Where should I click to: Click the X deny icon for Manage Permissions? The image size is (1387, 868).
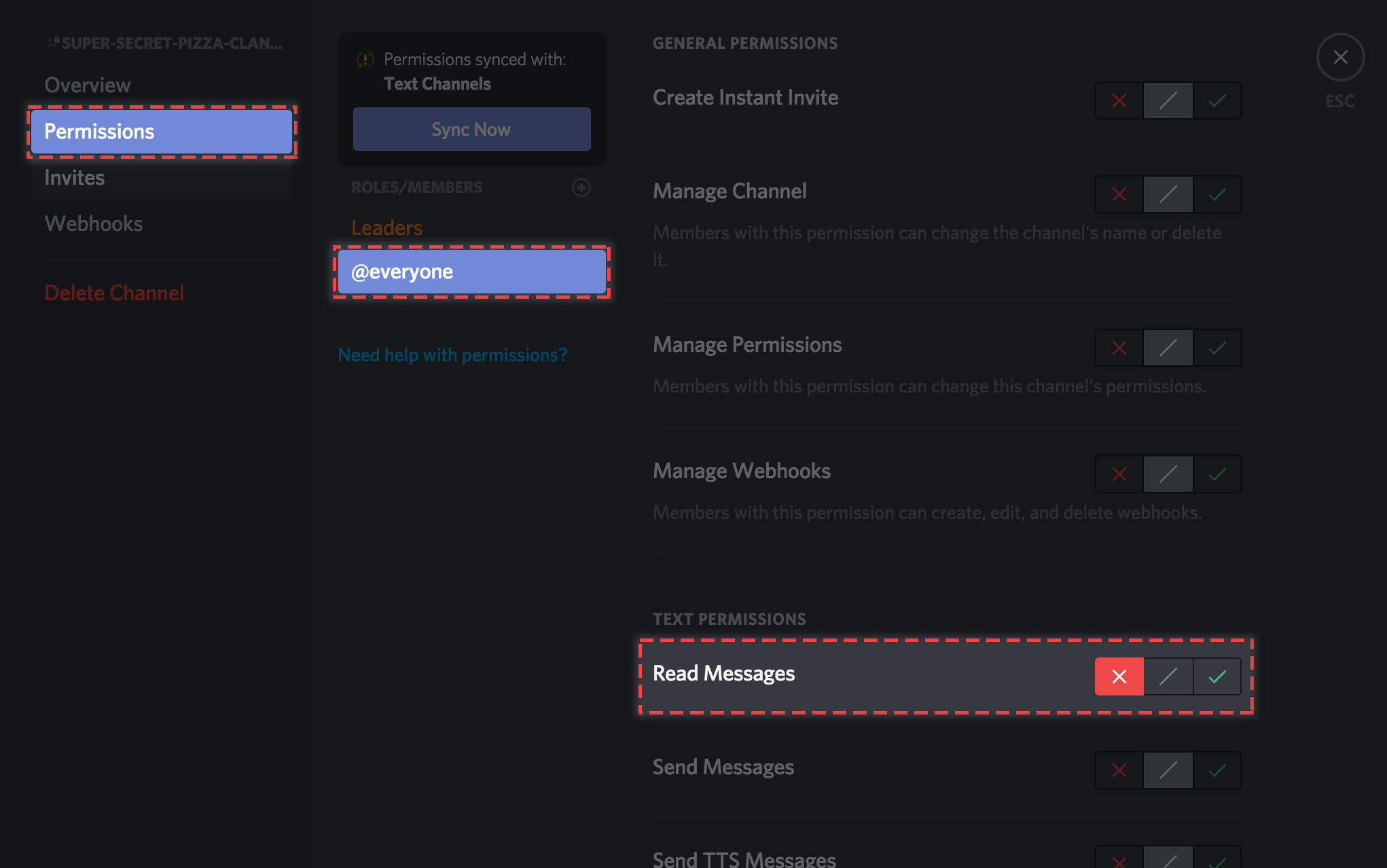click(1119, 348)
